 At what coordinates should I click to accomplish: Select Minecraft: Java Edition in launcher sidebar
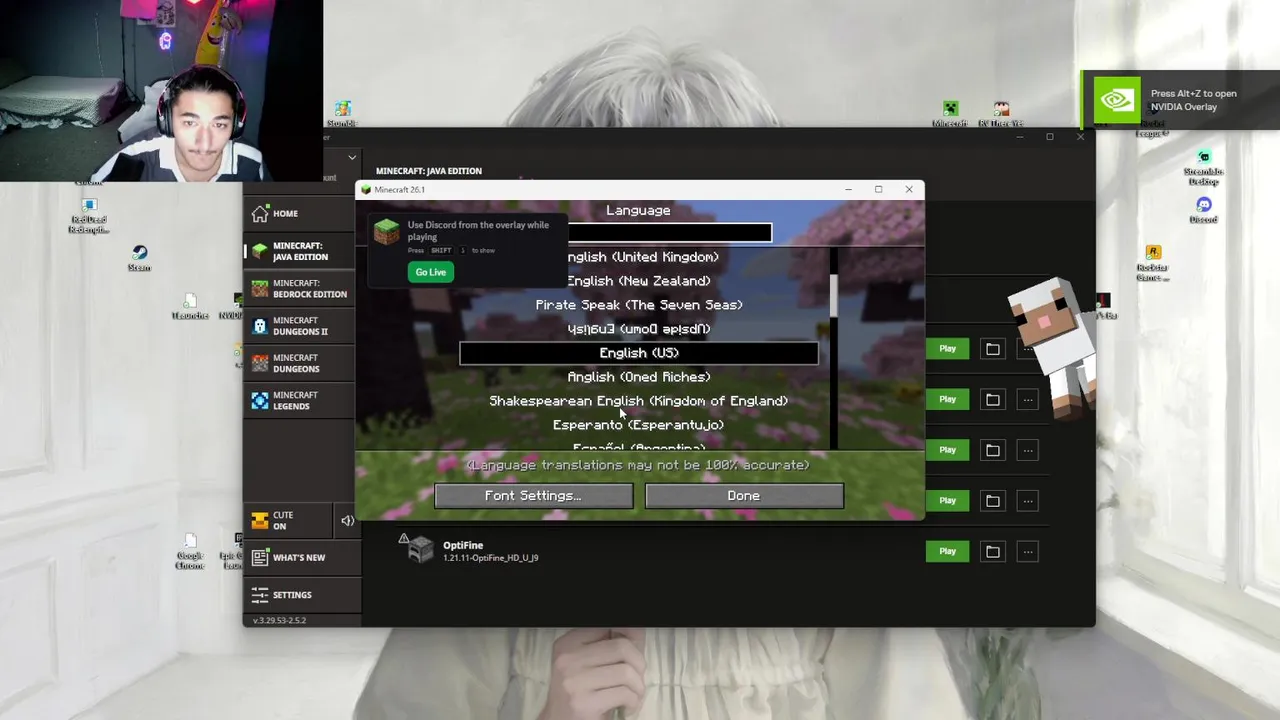pyautogui.click(x=301, y=251)
